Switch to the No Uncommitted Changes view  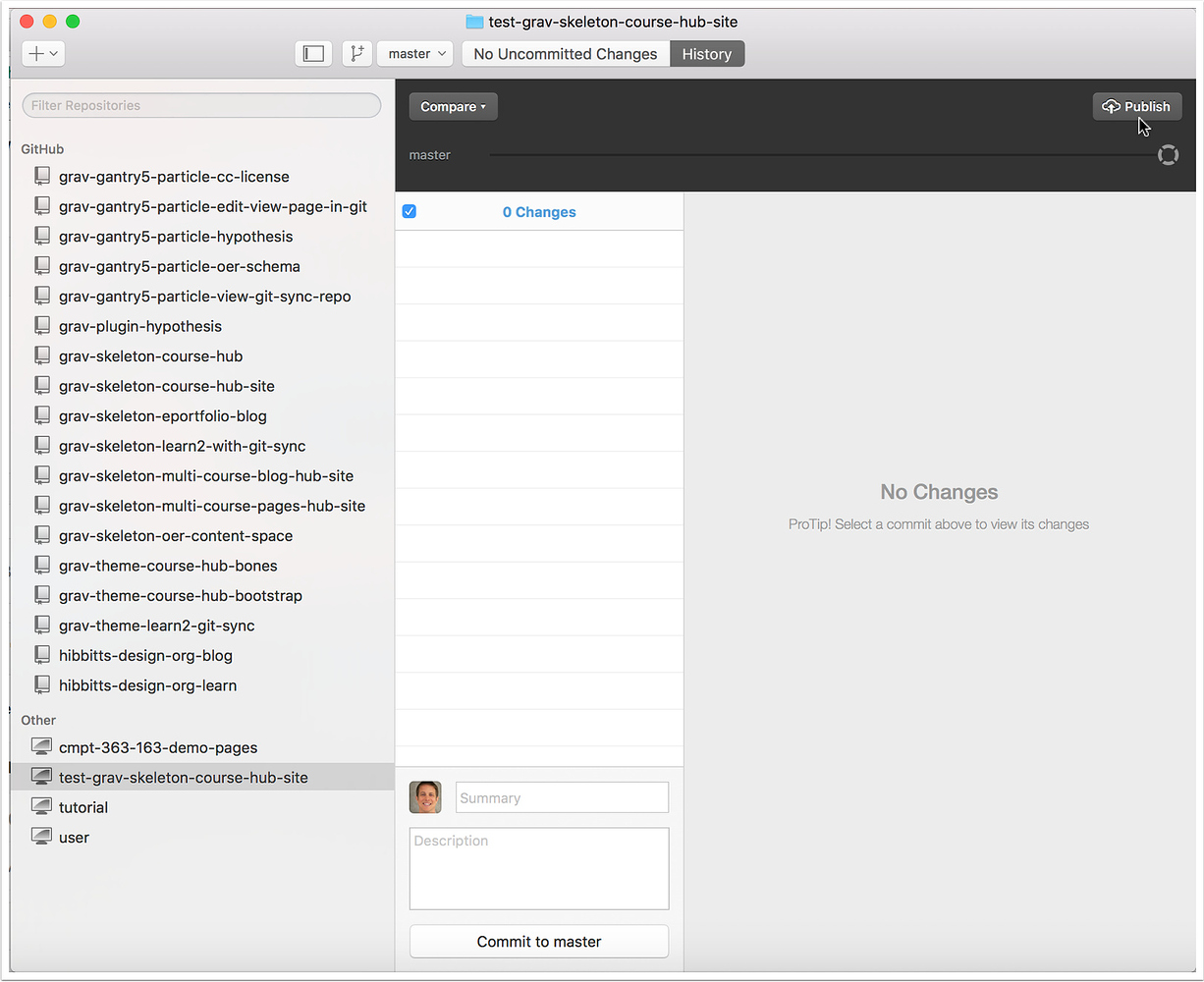(565, 53)
